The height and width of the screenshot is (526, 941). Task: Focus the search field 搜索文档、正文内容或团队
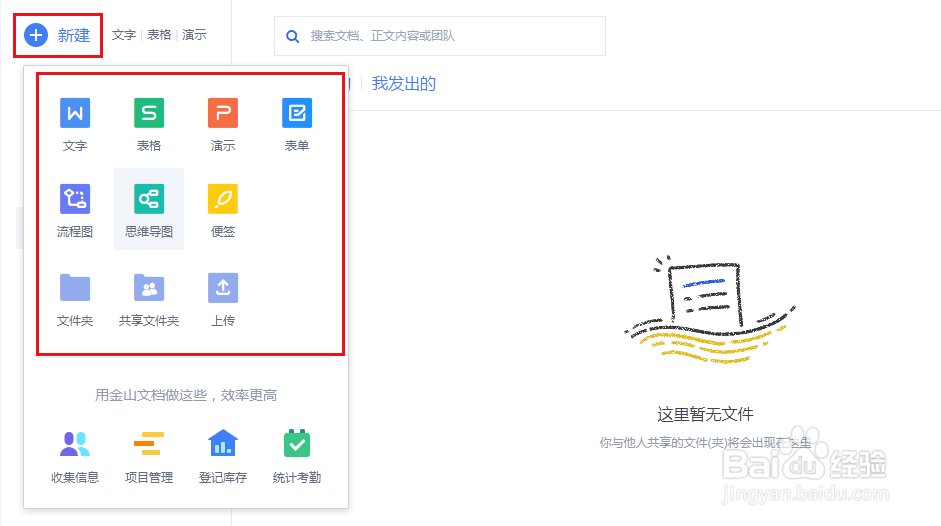coord(440,36)
